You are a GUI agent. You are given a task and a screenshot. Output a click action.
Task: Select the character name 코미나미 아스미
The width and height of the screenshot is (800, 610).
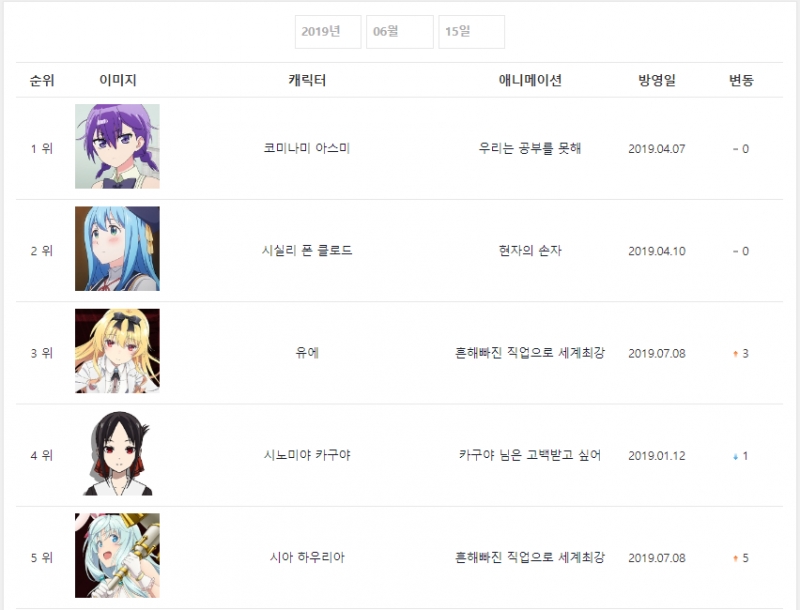307,148
